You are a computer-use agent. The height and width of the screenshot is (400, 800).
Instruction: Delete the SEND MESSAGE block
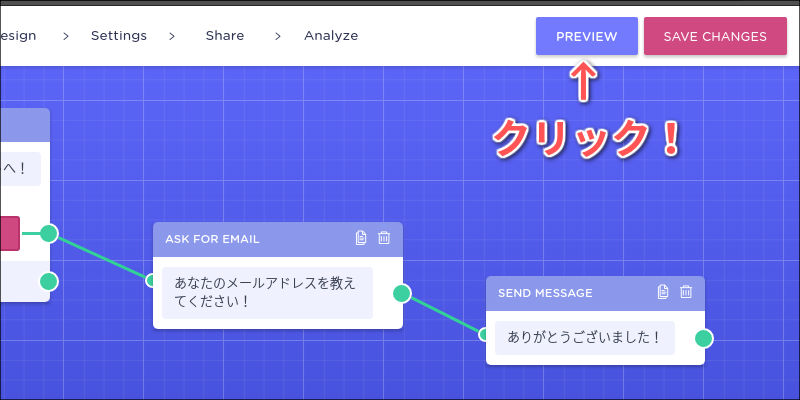(x=686, y=292)
